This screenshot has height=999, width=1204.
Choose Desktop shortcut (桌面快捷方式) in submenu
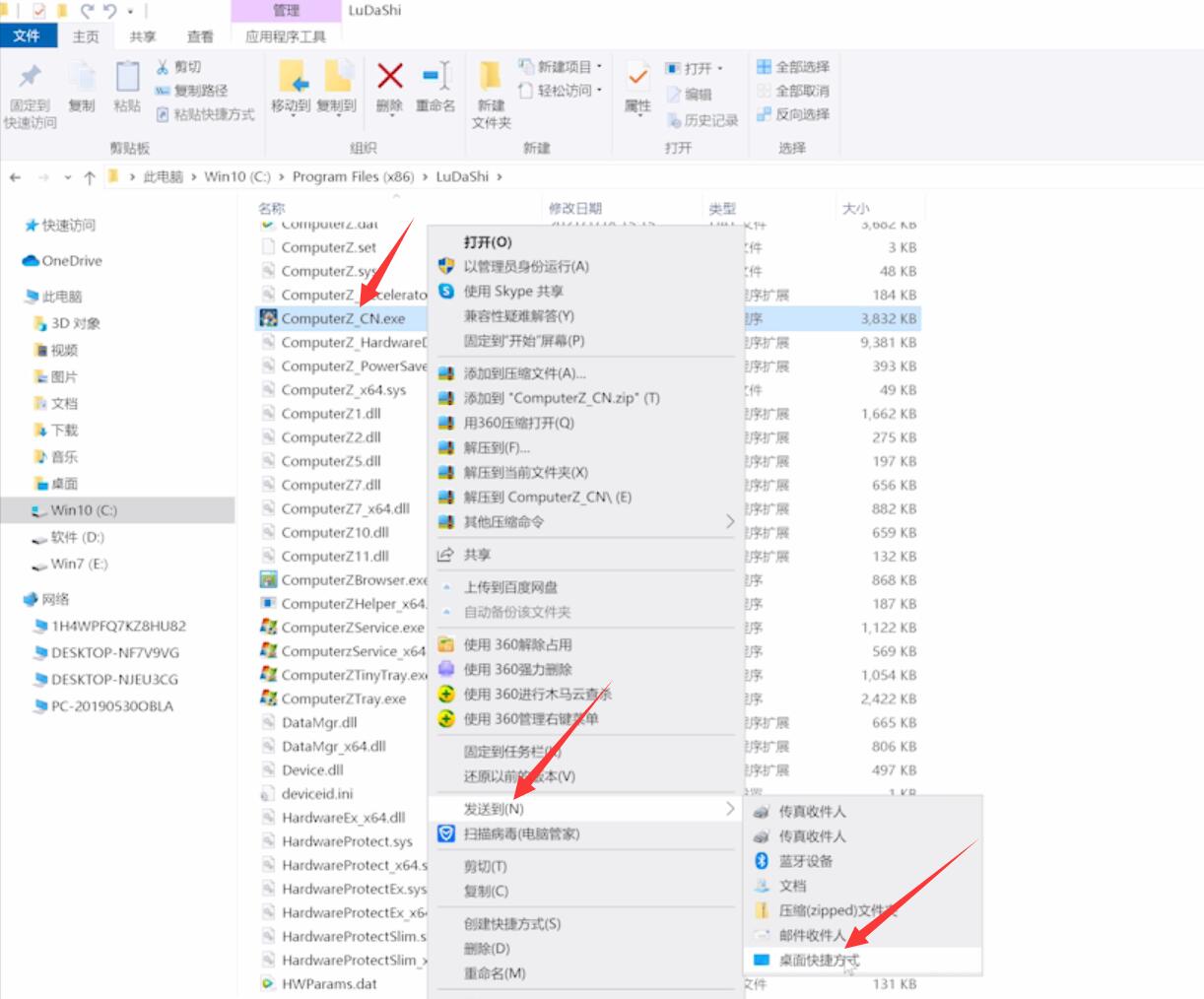point(863,960)
